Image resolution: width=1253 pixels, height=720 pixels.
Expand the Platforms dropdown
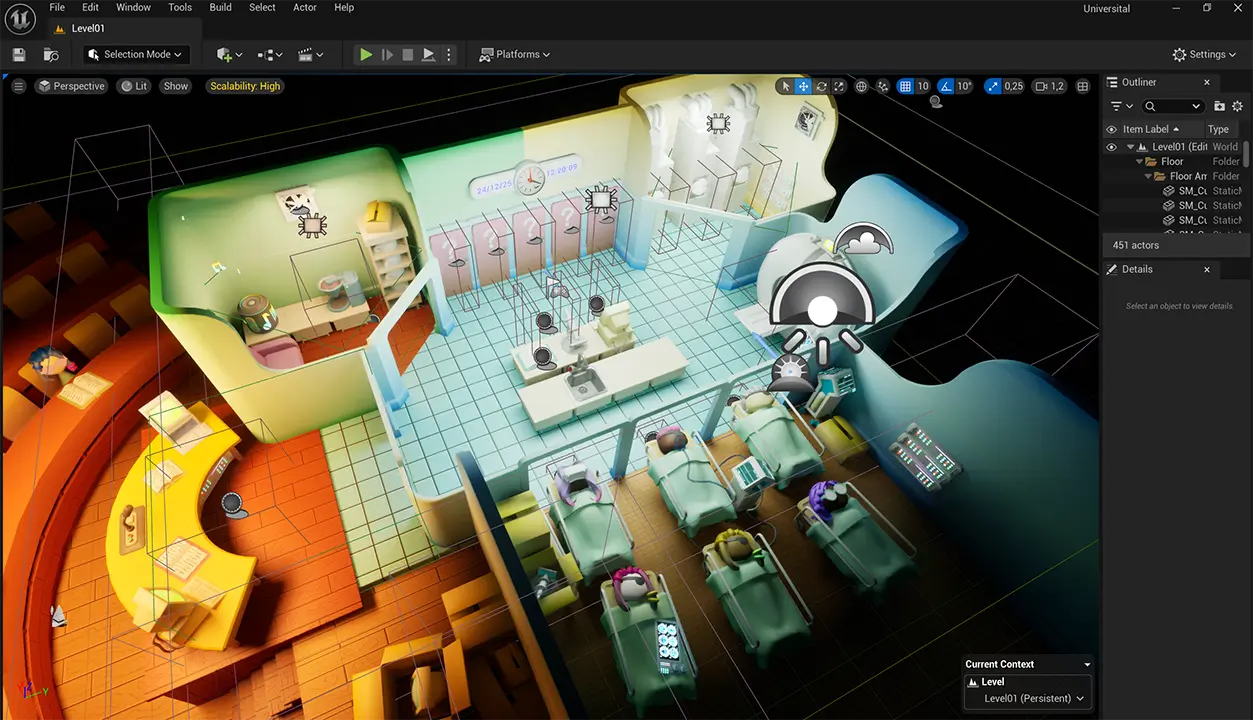515,55
